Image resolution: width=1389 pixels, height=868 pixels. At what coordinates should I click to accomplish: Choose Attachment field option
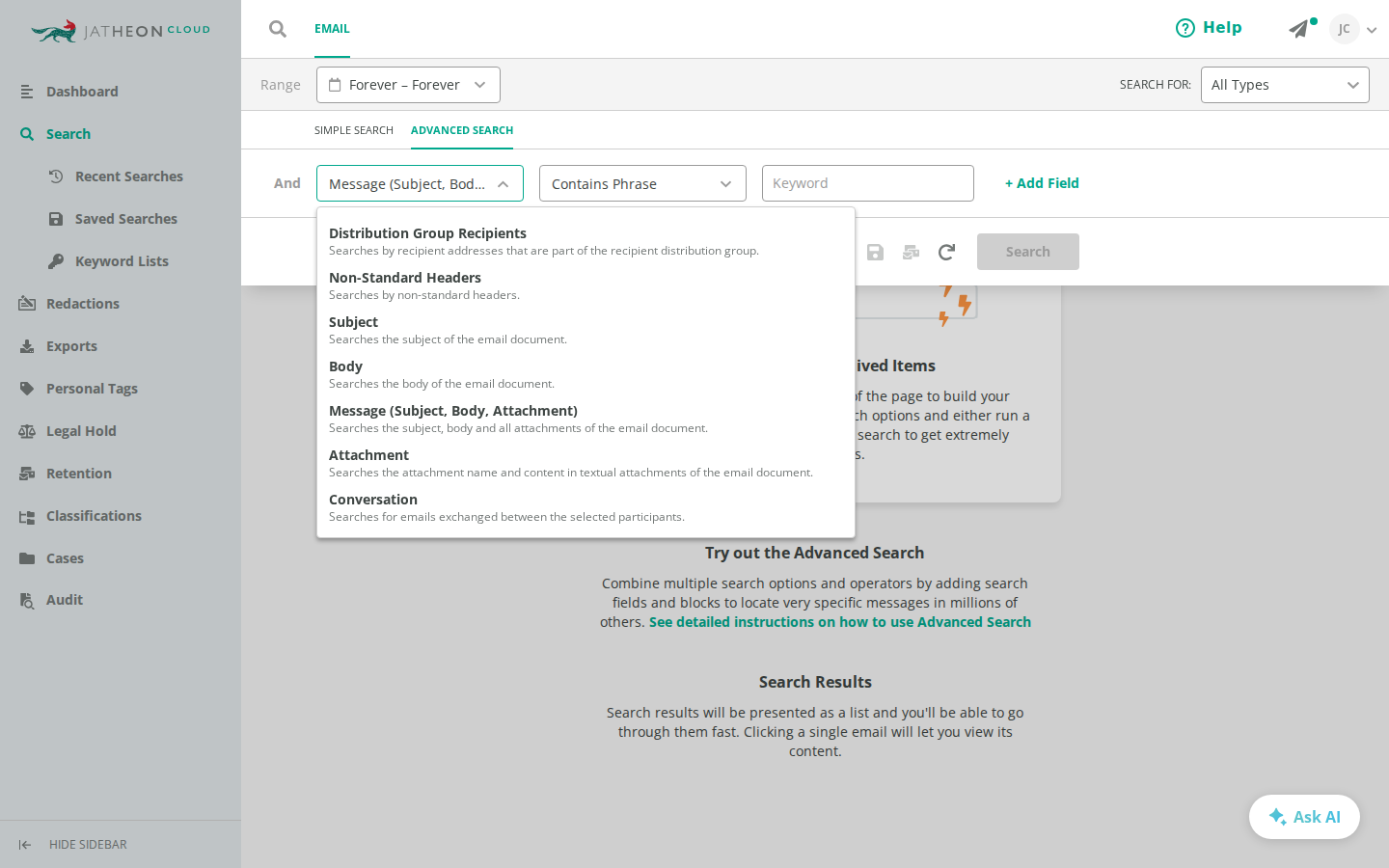(586, 463)
